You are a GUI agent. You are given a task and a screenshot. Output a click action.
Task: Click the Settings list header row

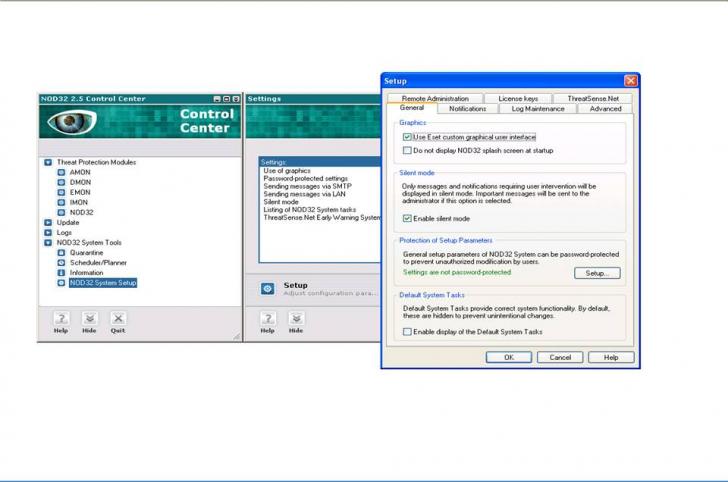(x=320, y=162)
